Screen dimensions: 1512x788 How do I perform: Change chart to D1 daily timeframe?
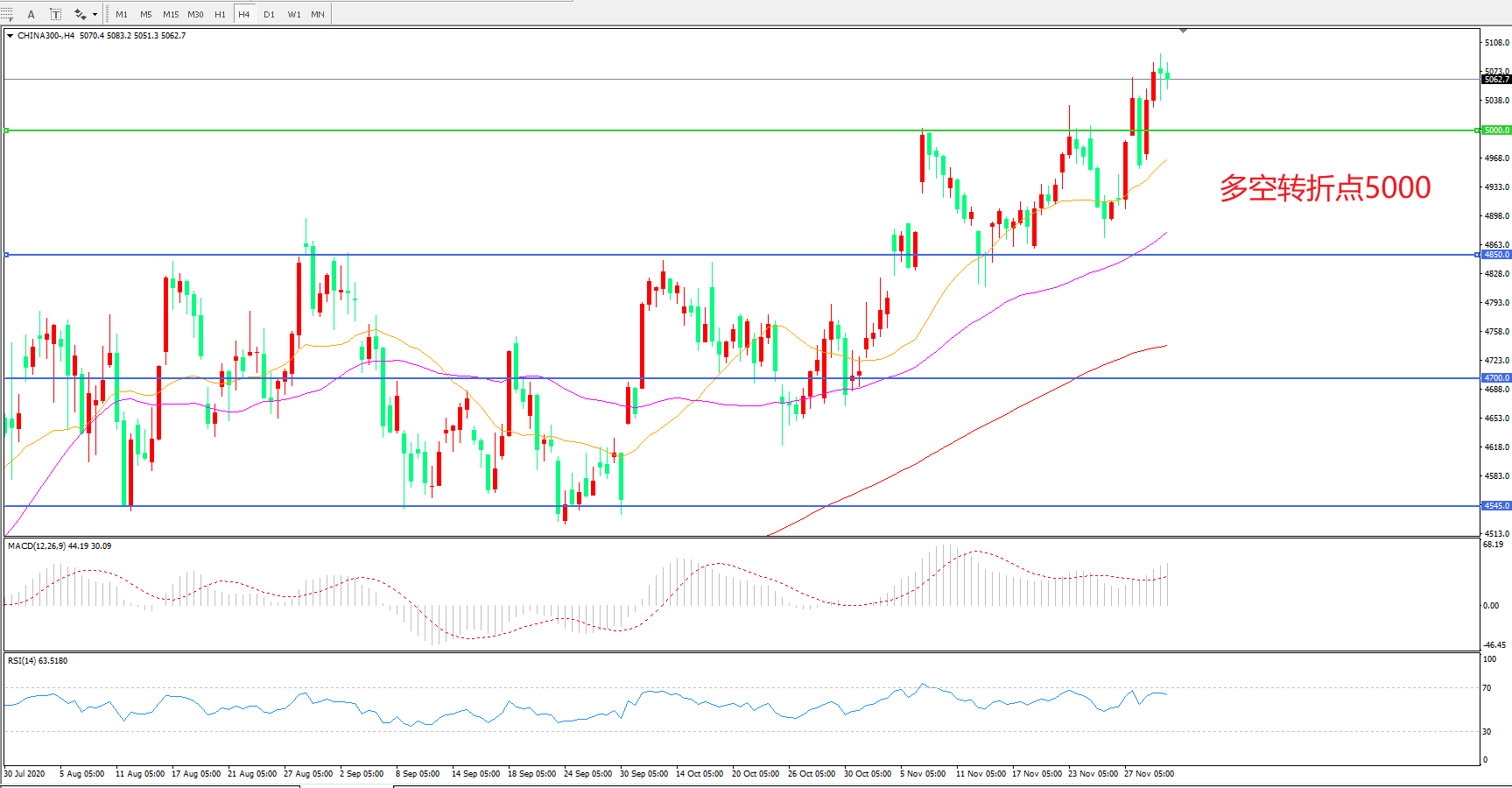(x=269, y=14)
